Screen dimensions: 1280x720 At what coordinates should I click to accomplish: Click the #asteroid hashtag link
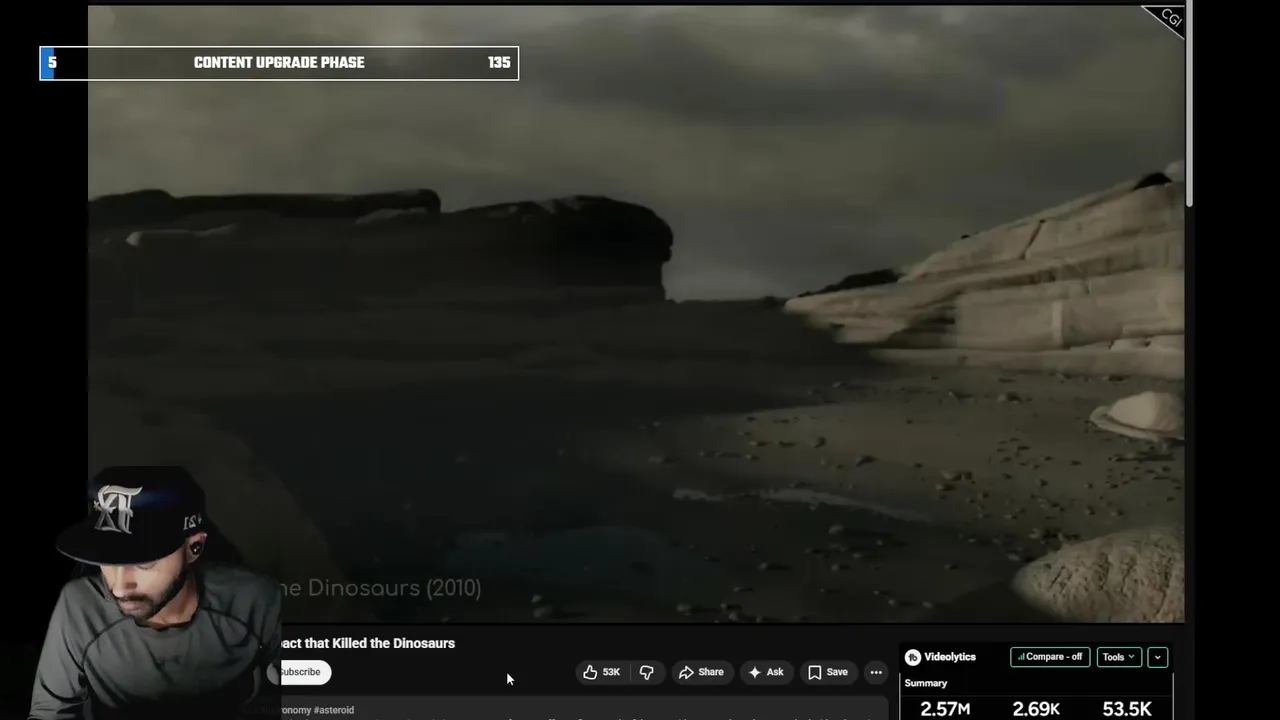coord(333,710)
